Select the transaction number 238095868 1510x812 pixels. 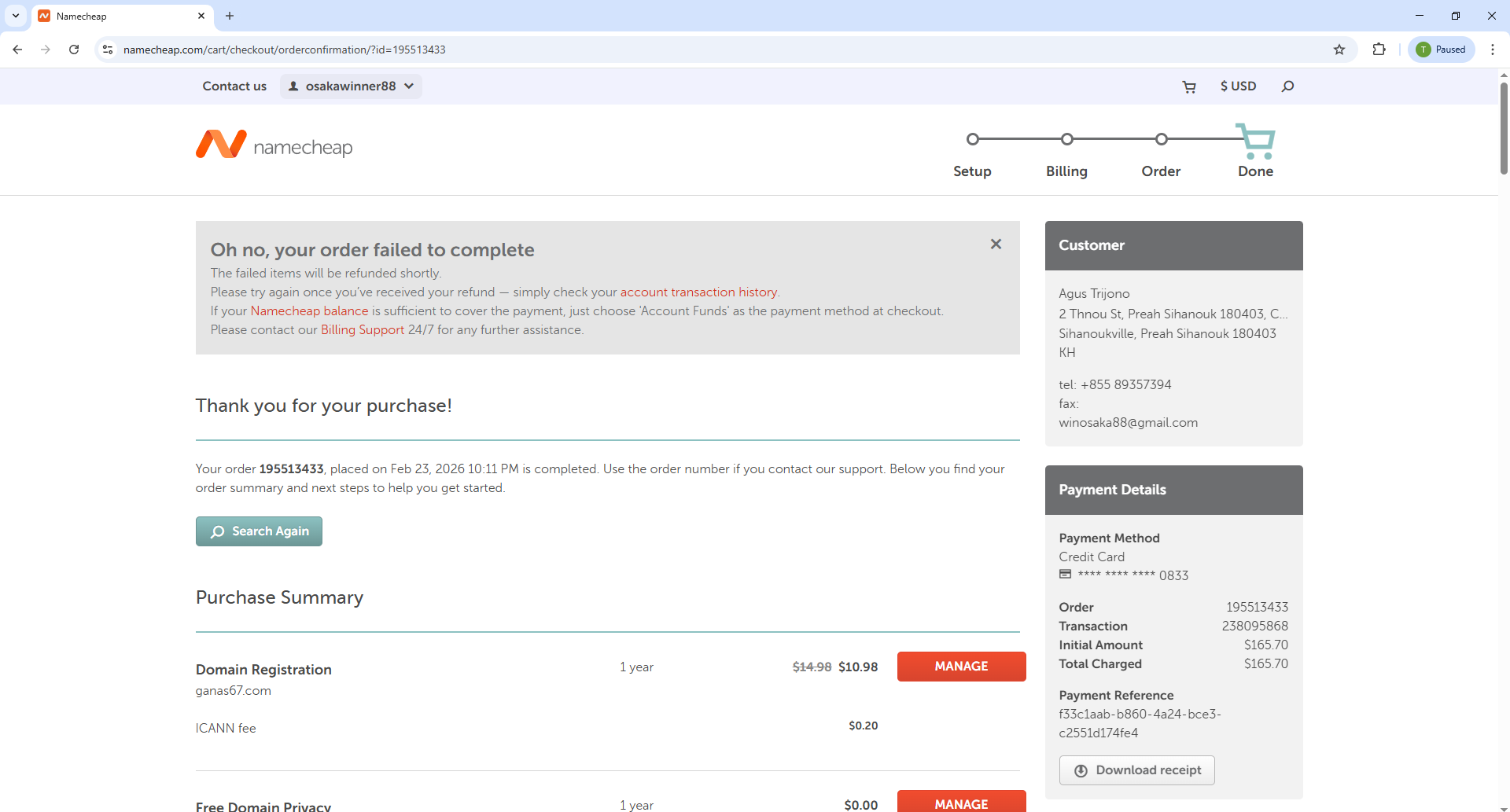tap(1254, 626)
